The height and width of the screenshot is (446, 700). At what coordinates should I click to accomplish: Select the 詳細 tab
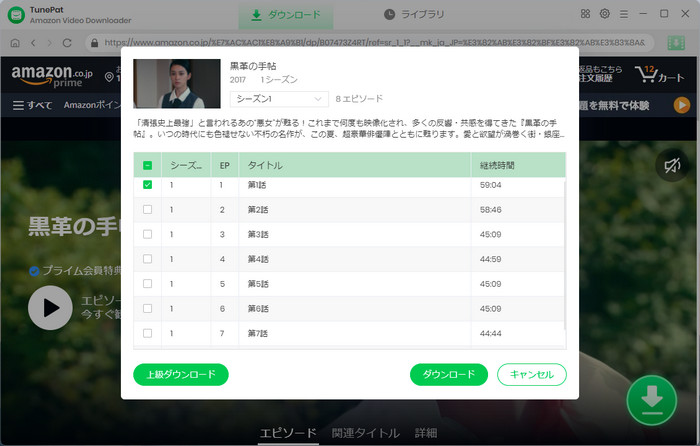pyautogui.click(x=426, y=433)
